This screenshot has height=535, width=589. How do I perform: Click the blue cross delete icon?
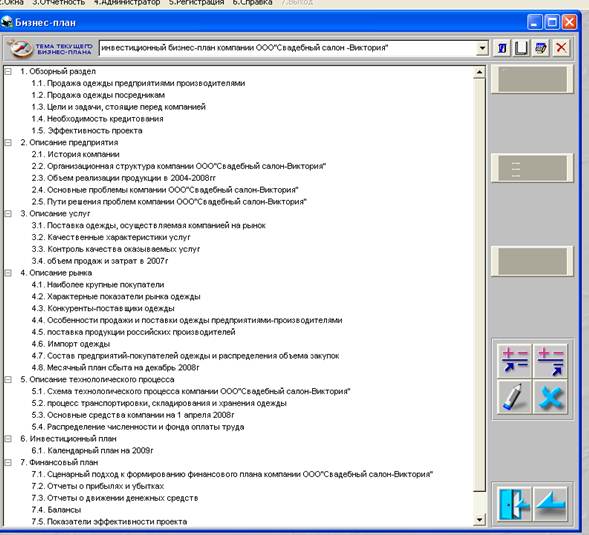(x=550, y=397)
